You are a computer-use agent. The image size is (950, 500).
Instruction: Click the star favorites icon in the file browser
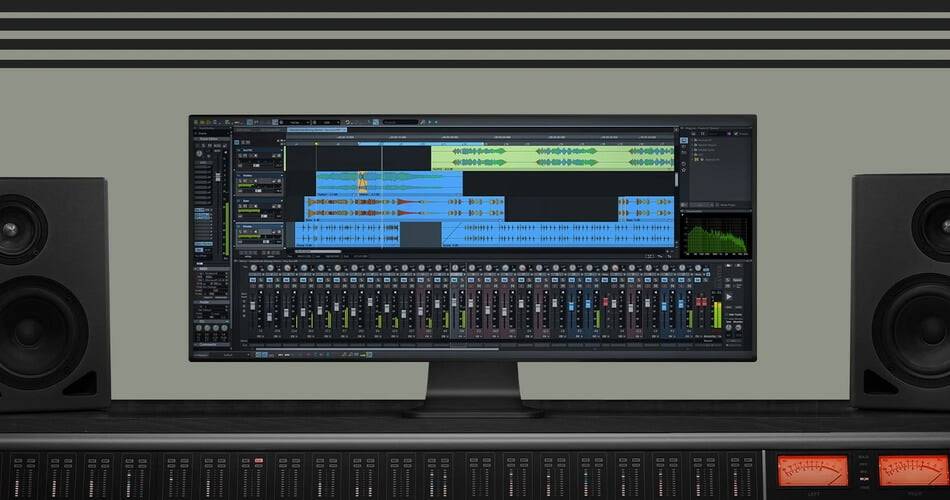coord(684,170)
